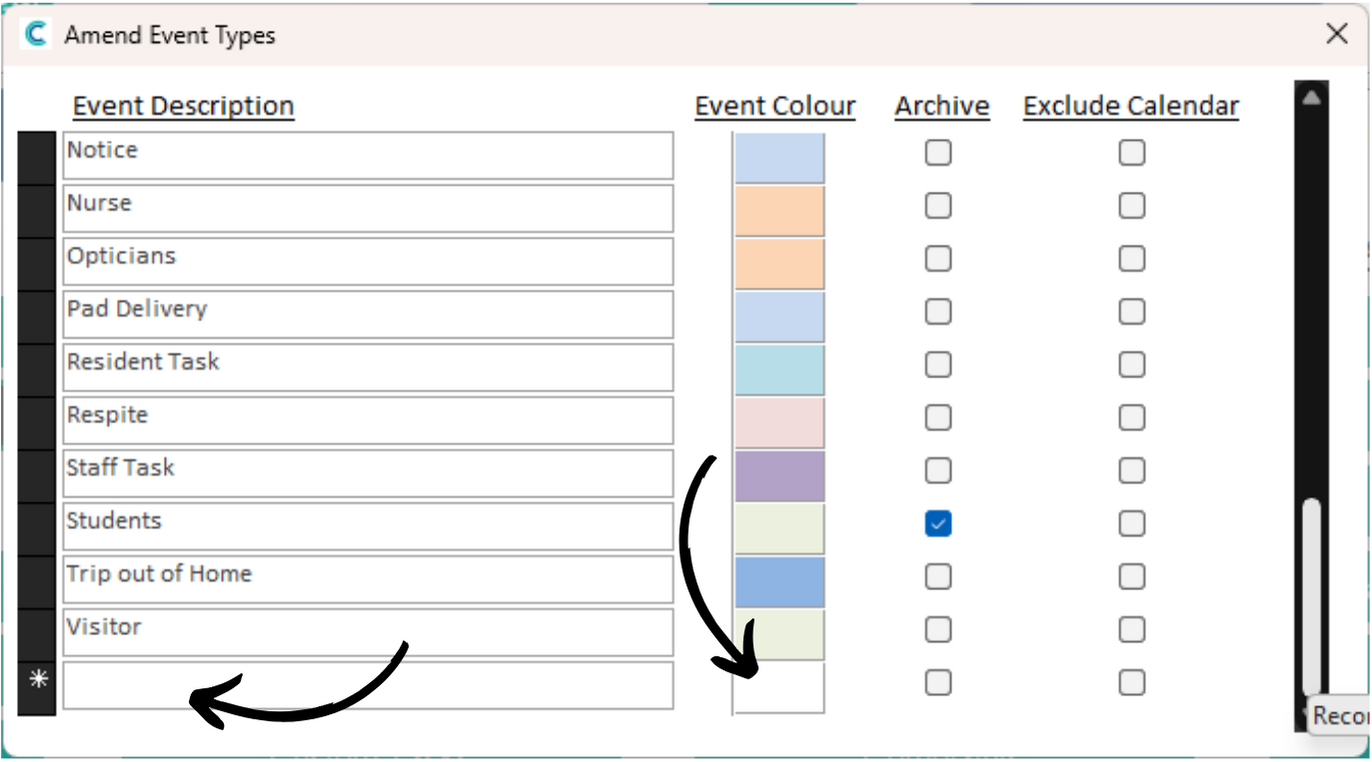This screenshot has height=762, width=1372.
Task: Check Archive box for Staff Task
Action: pos(938,471)
